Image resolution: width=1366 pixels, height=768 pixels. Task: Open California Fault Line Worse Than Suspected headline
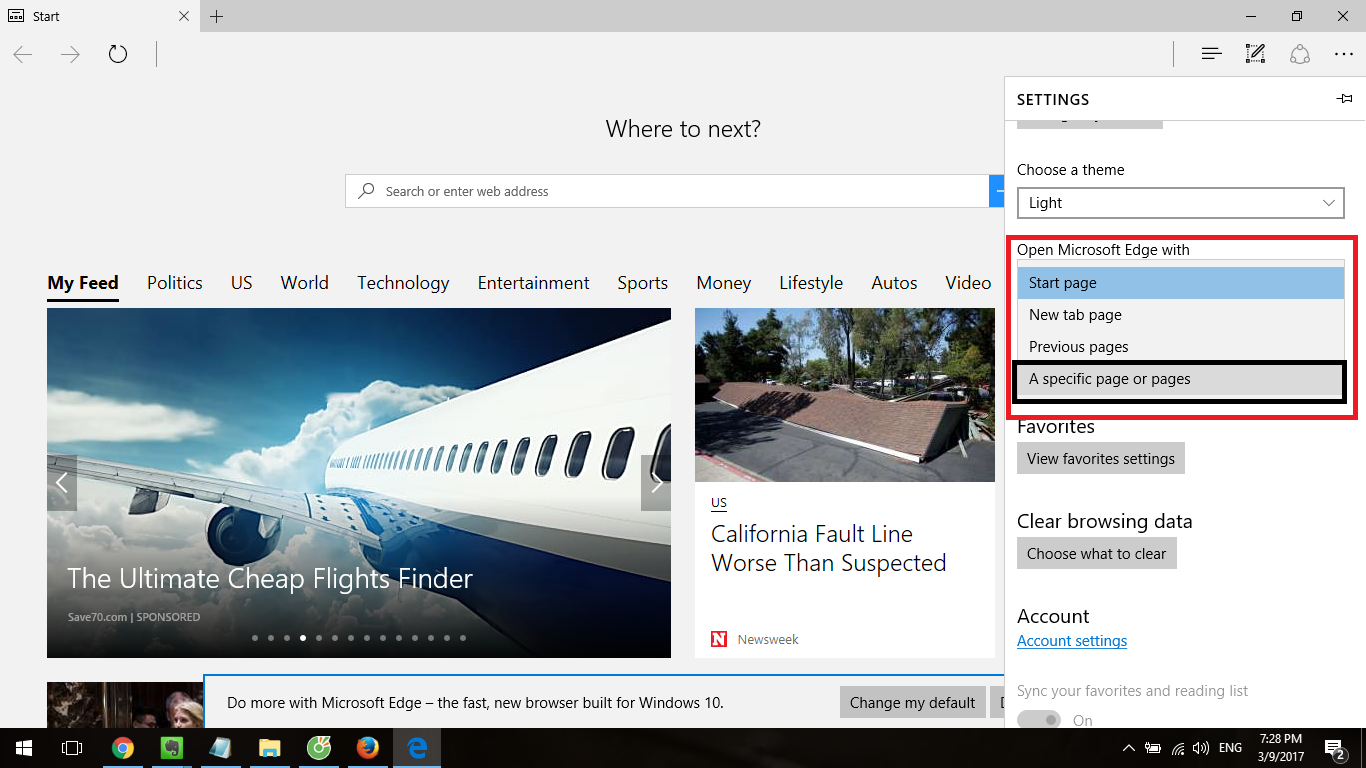[829, 548]
